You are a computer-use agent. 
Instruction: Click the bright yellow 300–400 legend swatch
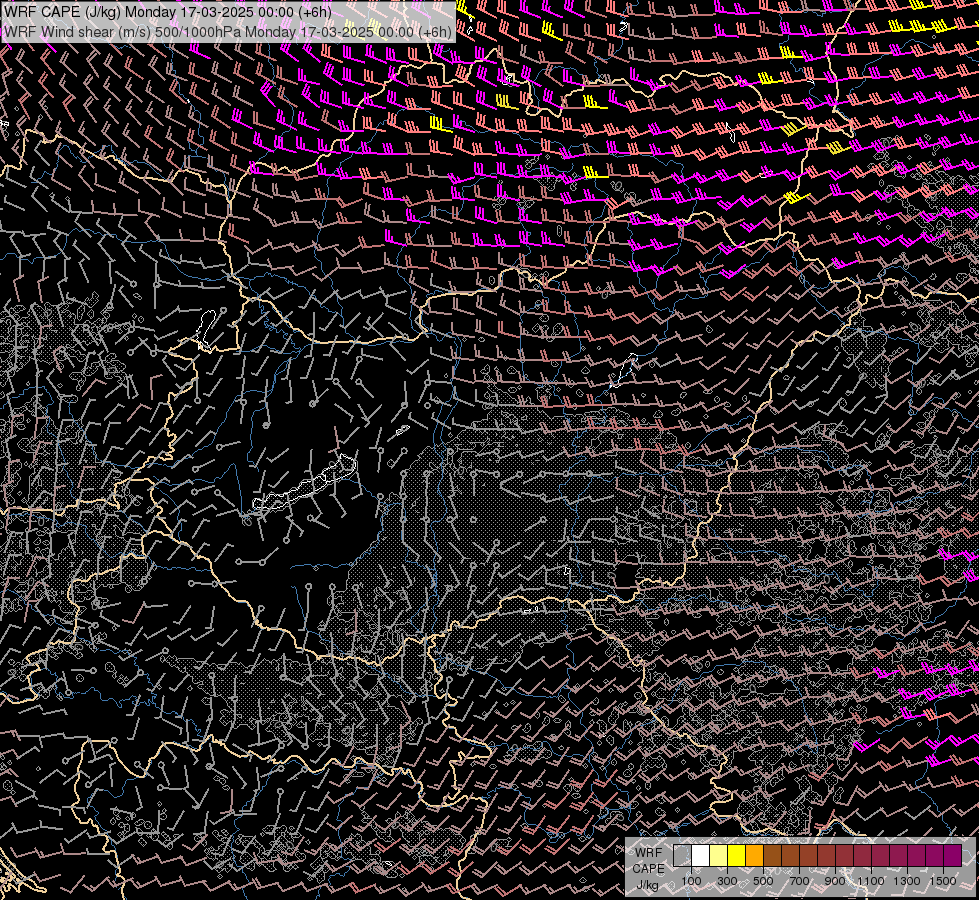(x=736, y=855)
